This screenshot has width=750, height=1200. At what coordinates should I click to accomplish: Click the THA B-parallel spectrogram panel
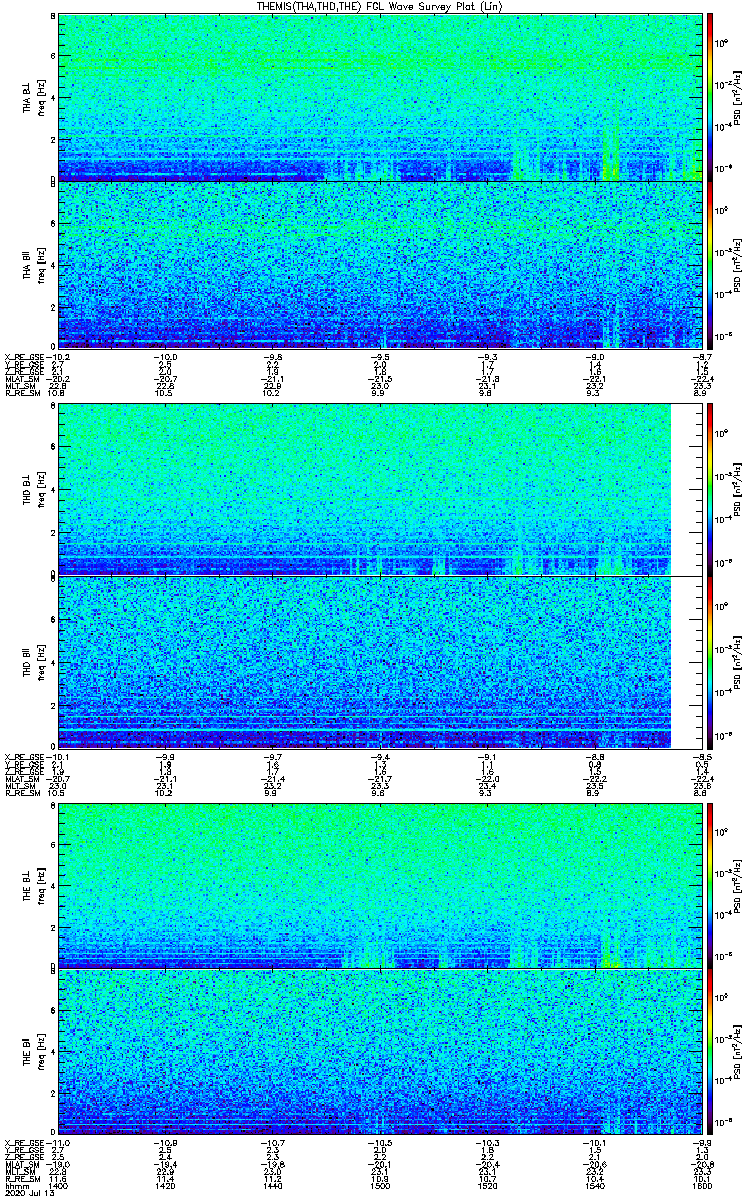pyautogui.click(x=382, y=263)
